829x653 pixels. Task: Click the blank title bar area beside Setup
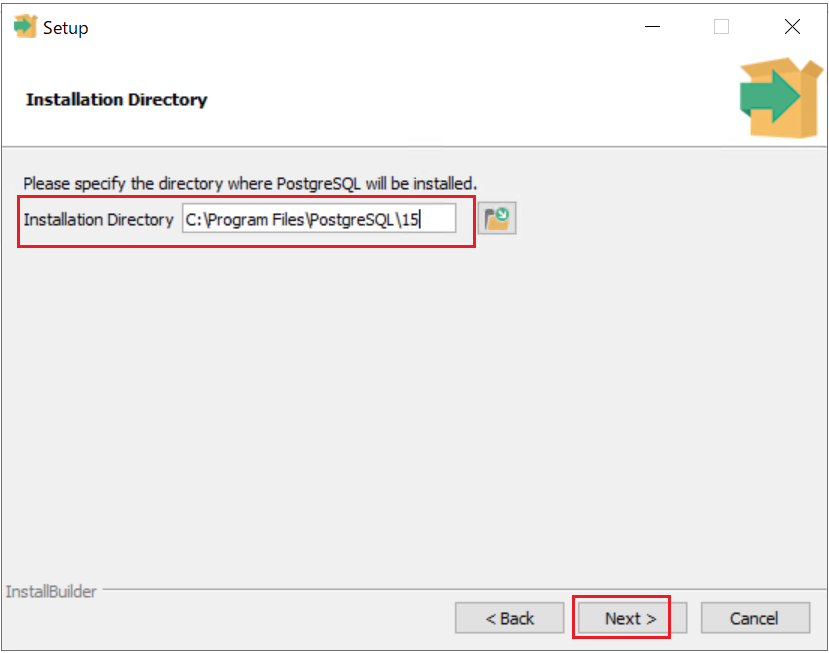[365, 26]
